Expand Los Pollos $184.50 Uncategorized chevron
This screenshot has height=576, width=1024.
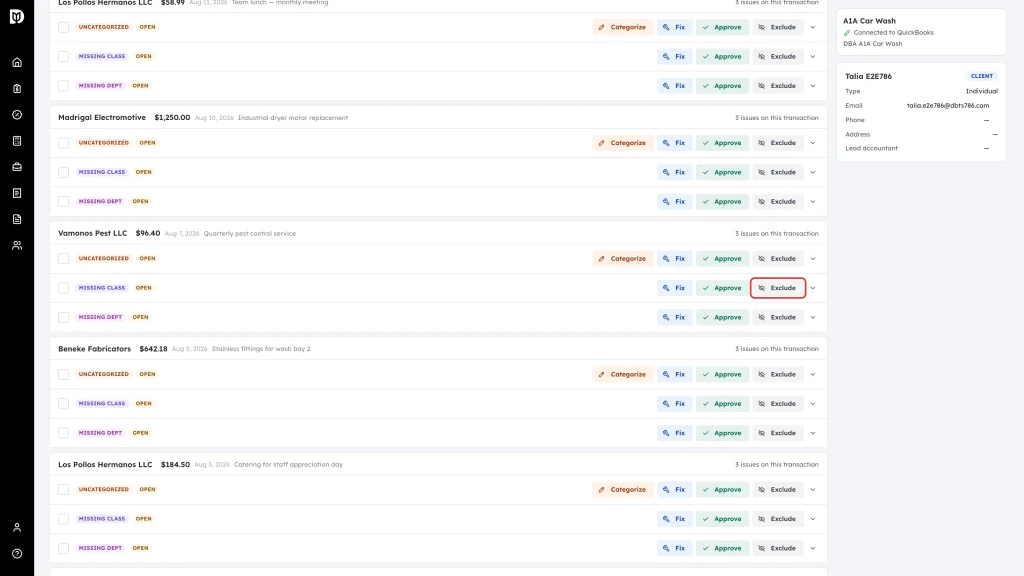(813, 490)
